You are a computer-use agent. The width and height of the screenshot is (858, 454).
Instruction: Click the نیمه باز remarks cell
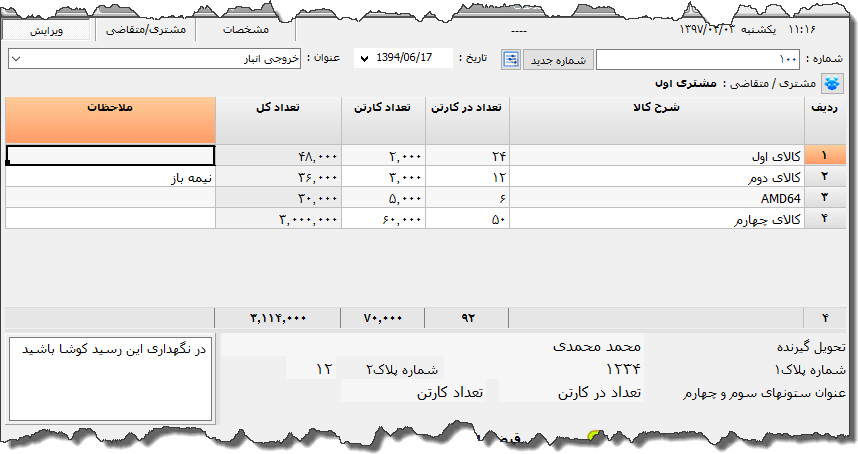[x=111, y=177]
